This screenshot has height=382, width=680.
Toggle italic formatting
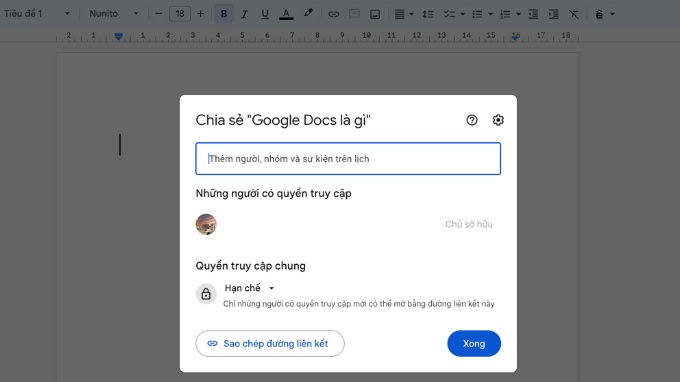coord(244,14)
